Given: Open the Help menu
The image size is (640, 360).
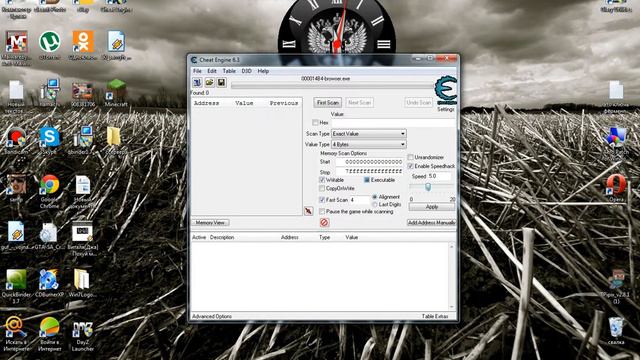Looking at the screenshot, I should pyautogui.click(x=263, y=71).
